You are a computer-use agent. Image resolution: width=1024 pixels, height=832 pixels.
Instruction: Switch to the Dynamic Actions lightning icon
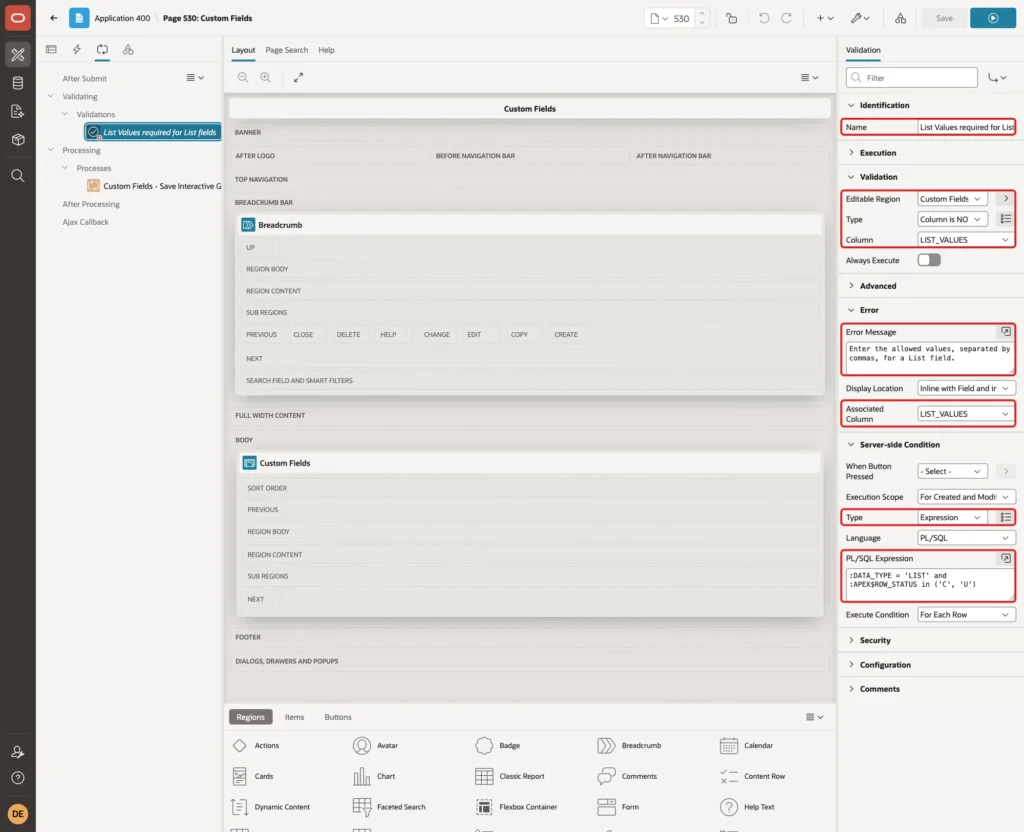tap(76, 49)
